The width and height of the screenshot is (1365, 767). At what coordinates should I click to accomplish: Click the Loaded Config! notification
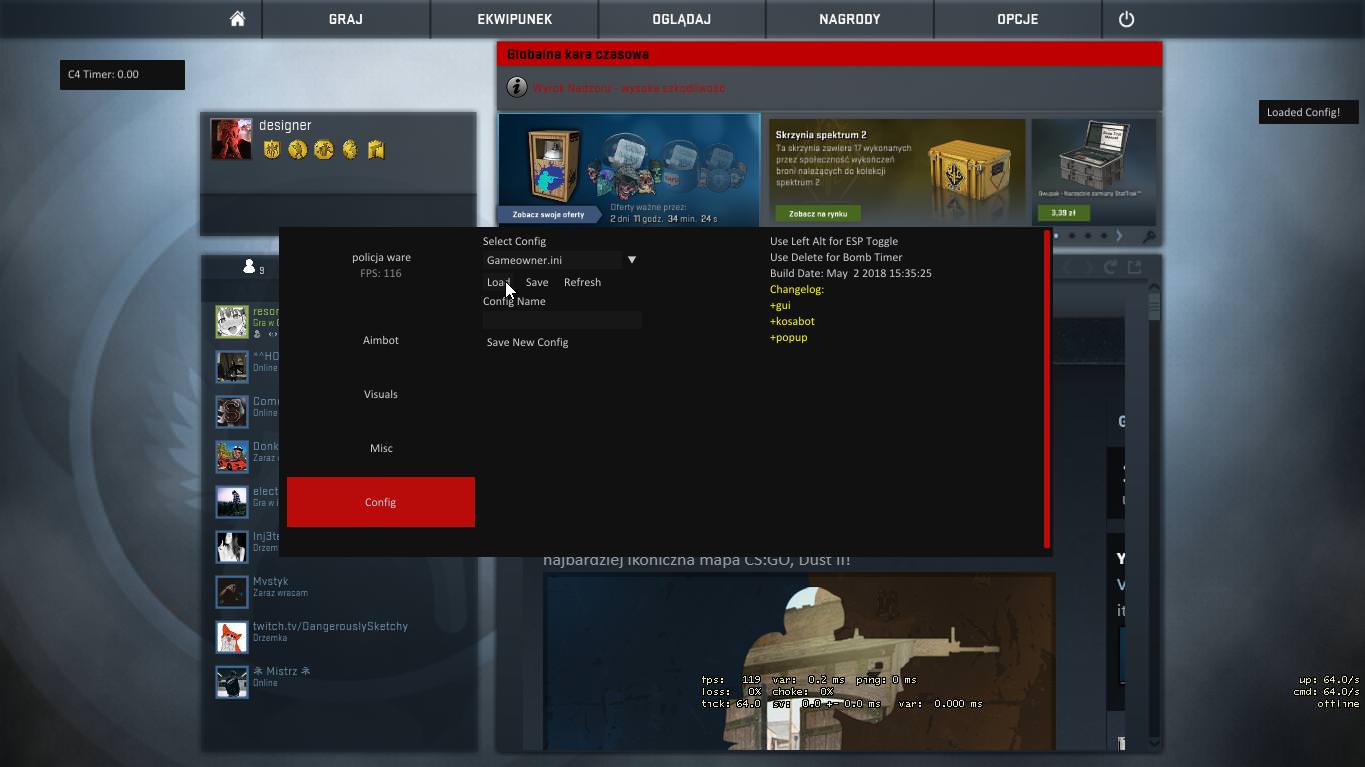tap(1307, 112)
